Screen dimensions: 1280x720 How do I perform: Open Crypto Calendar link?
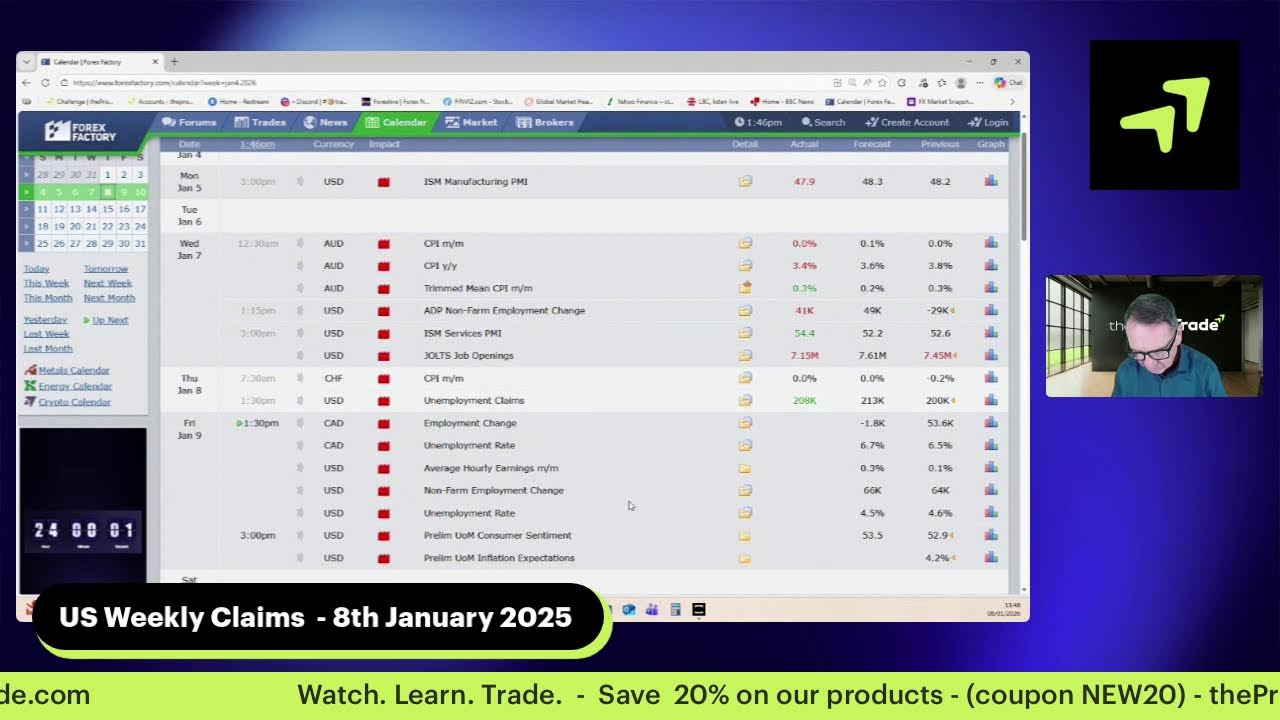point(74,402)
